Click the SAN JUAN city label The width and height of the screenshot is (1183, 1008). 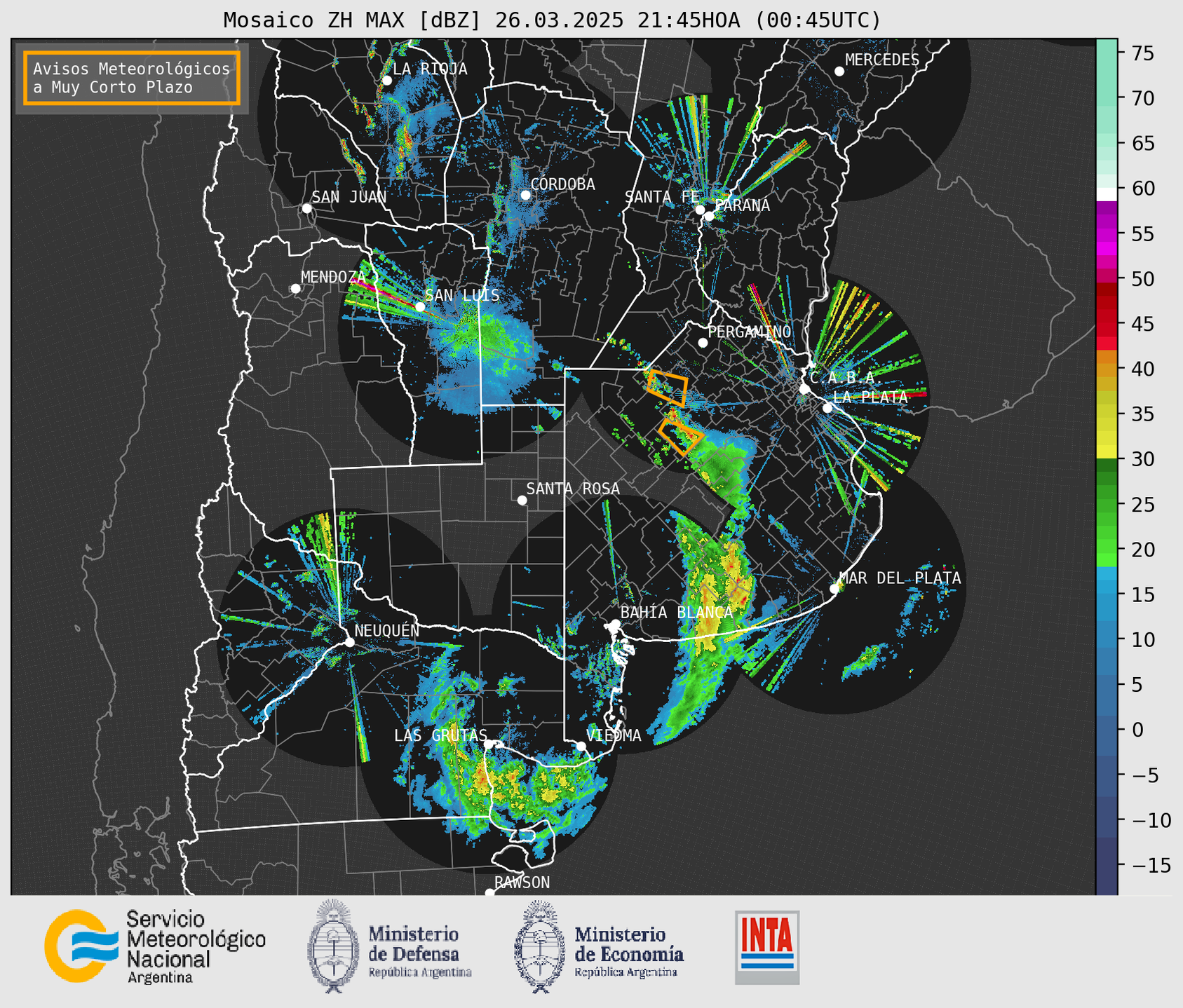coord(349,197)
